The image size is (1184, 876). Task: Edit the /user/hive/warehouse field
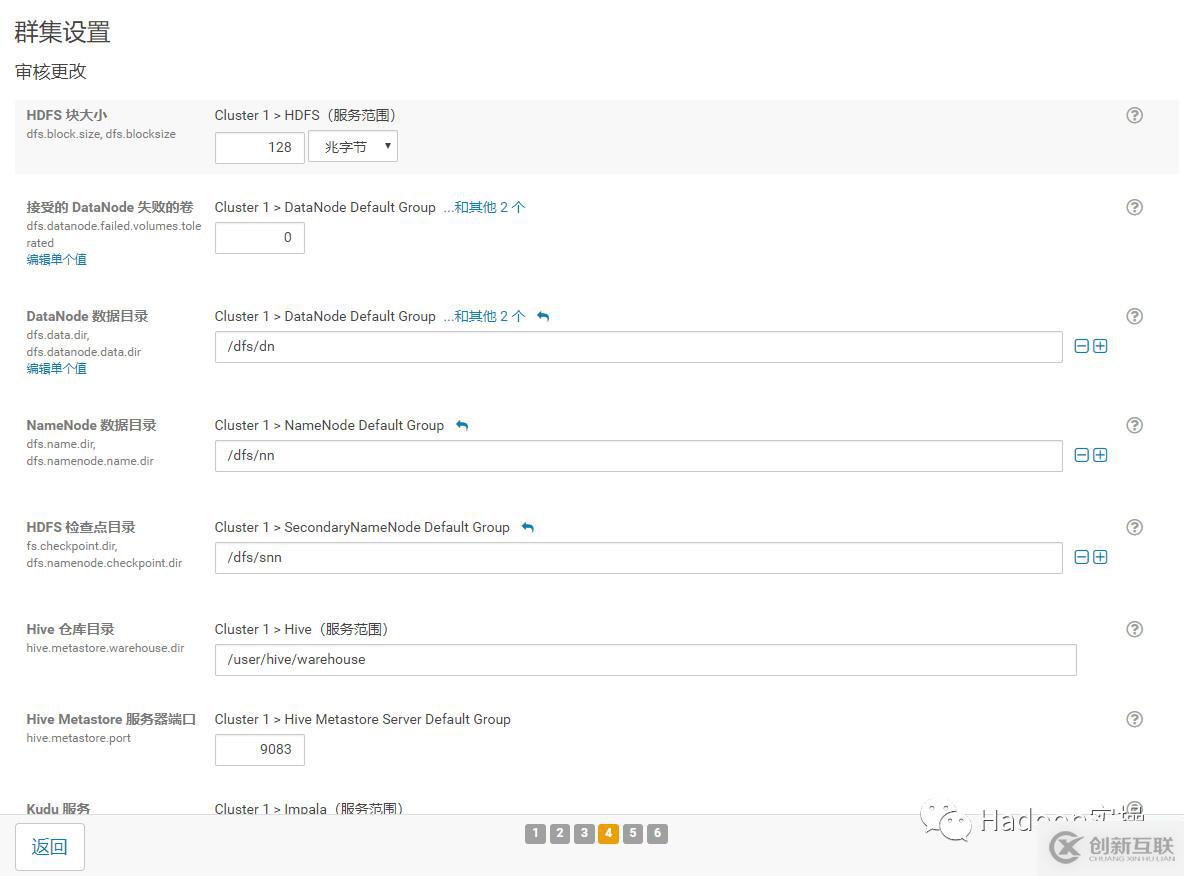[646, 660]
